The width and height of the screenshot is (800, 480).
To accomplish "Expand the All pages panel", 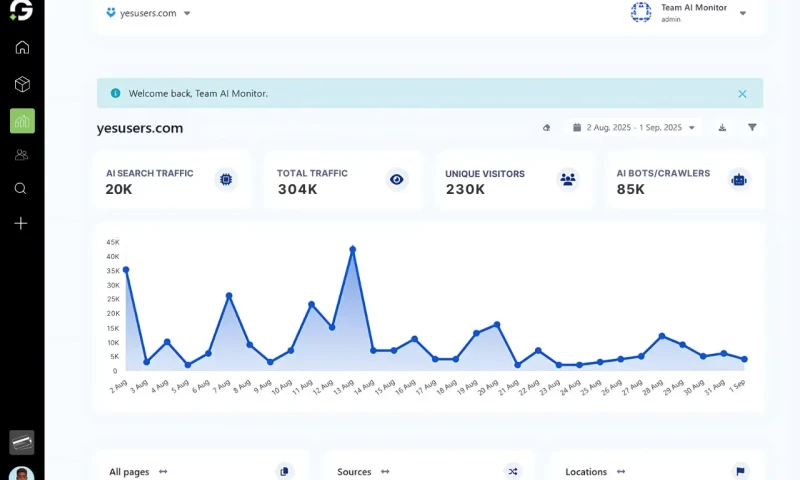I will pyautogui.click(x=163, y=472).
